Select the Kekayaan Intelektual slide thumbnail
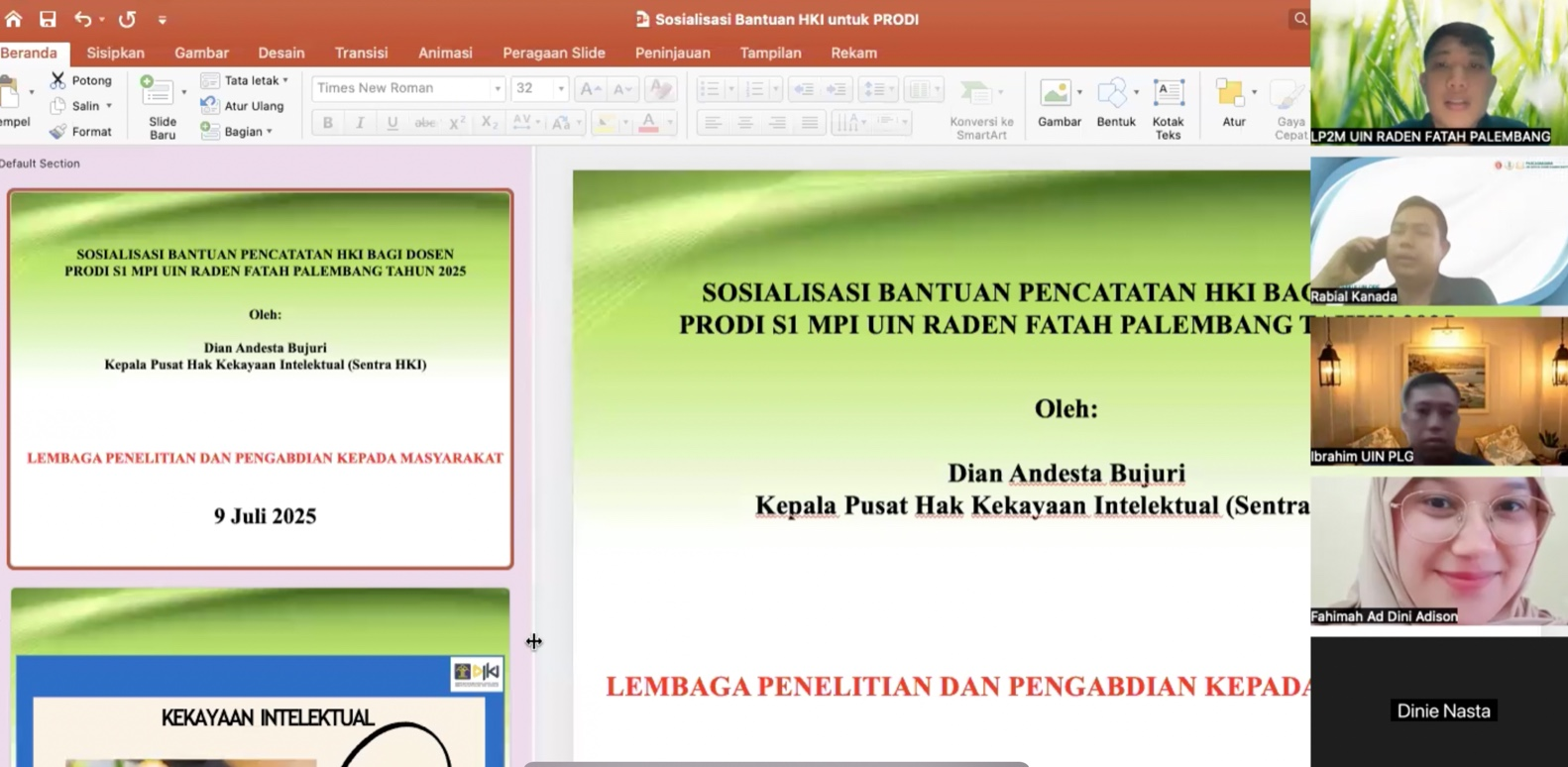 tap(261, 678)
